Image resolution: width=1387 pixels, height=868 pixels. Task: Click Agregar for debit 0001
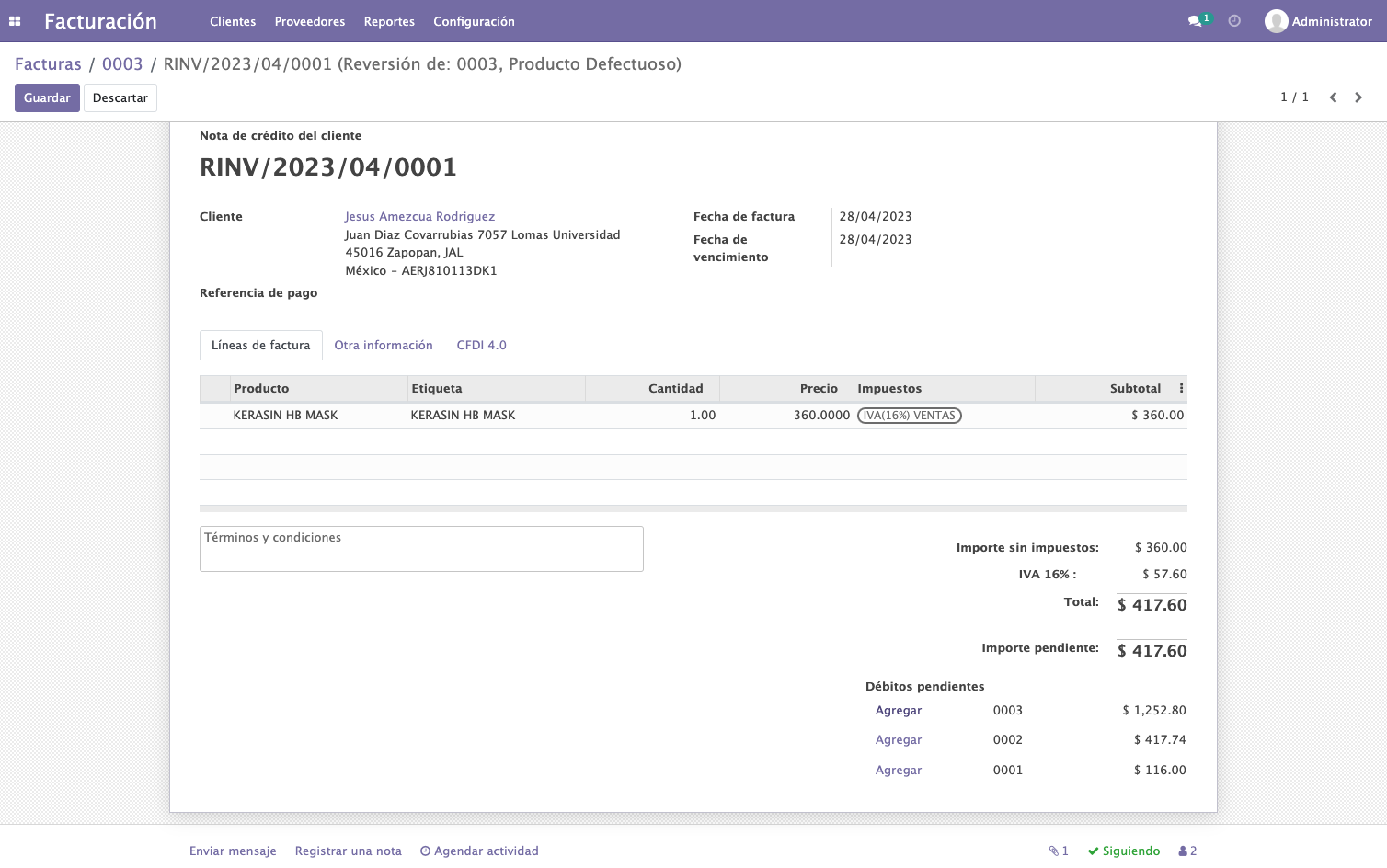click(899, 771)
